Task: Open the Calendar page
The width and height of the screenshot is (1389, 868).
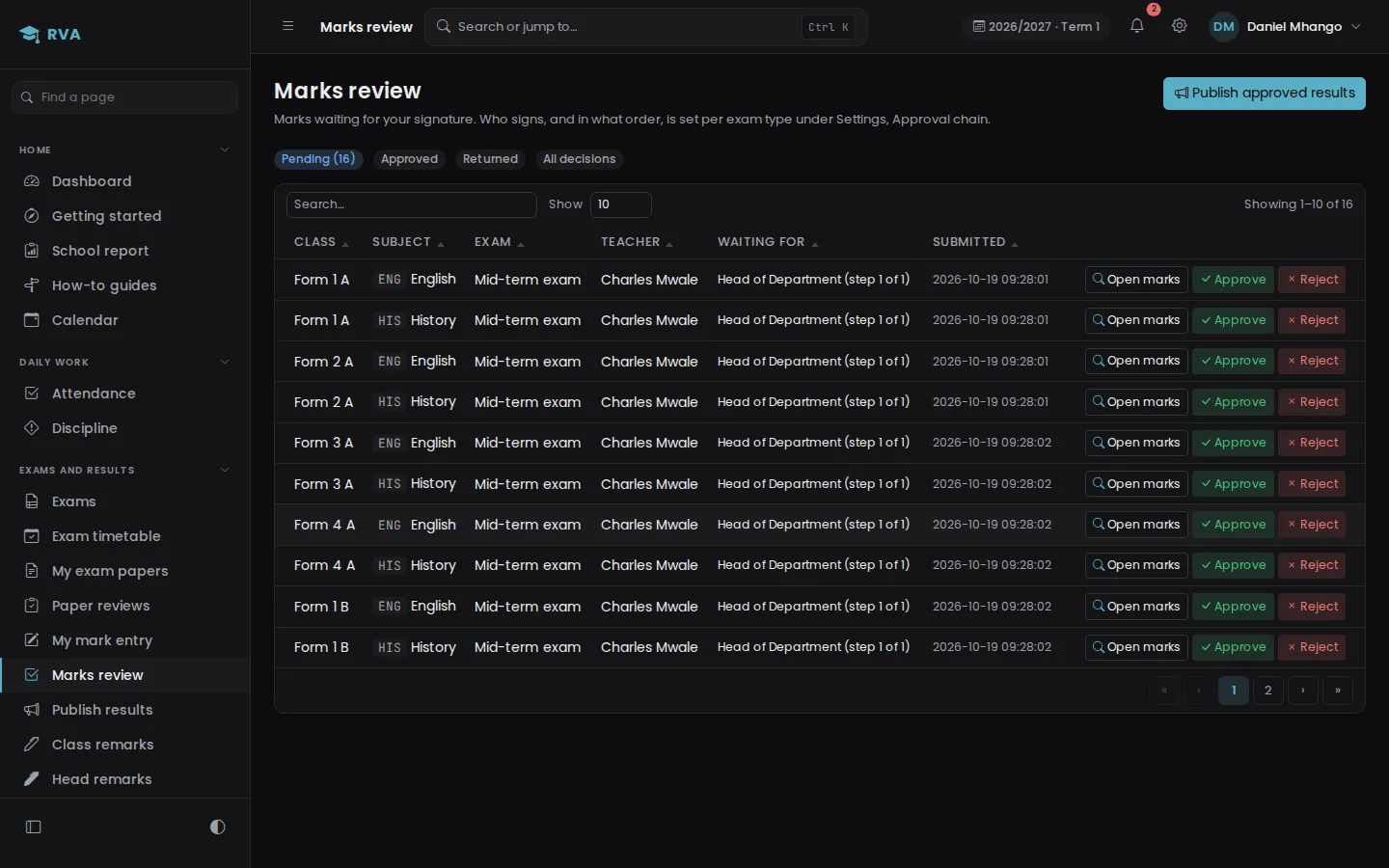Action: [x=125, y=320]
